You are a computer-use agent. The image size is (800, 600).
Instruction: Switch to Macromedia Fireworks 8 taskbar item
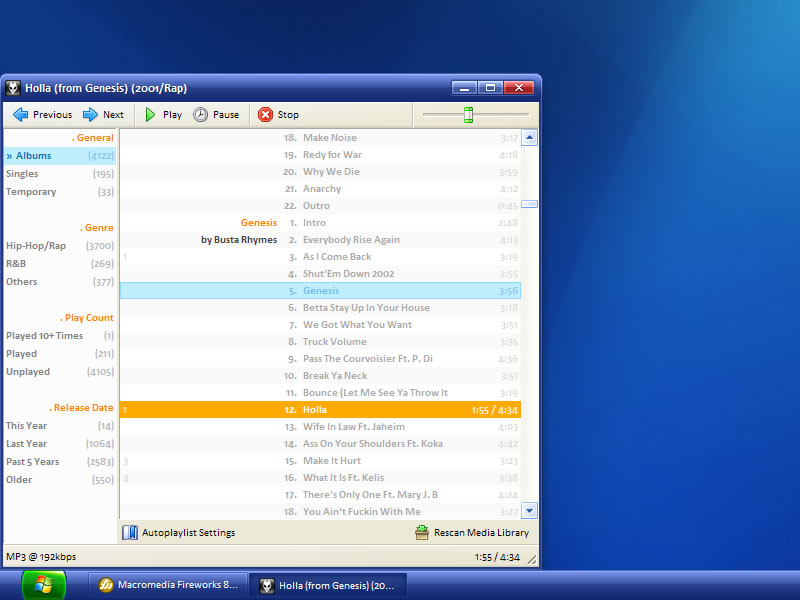click(x=168, y=585)
